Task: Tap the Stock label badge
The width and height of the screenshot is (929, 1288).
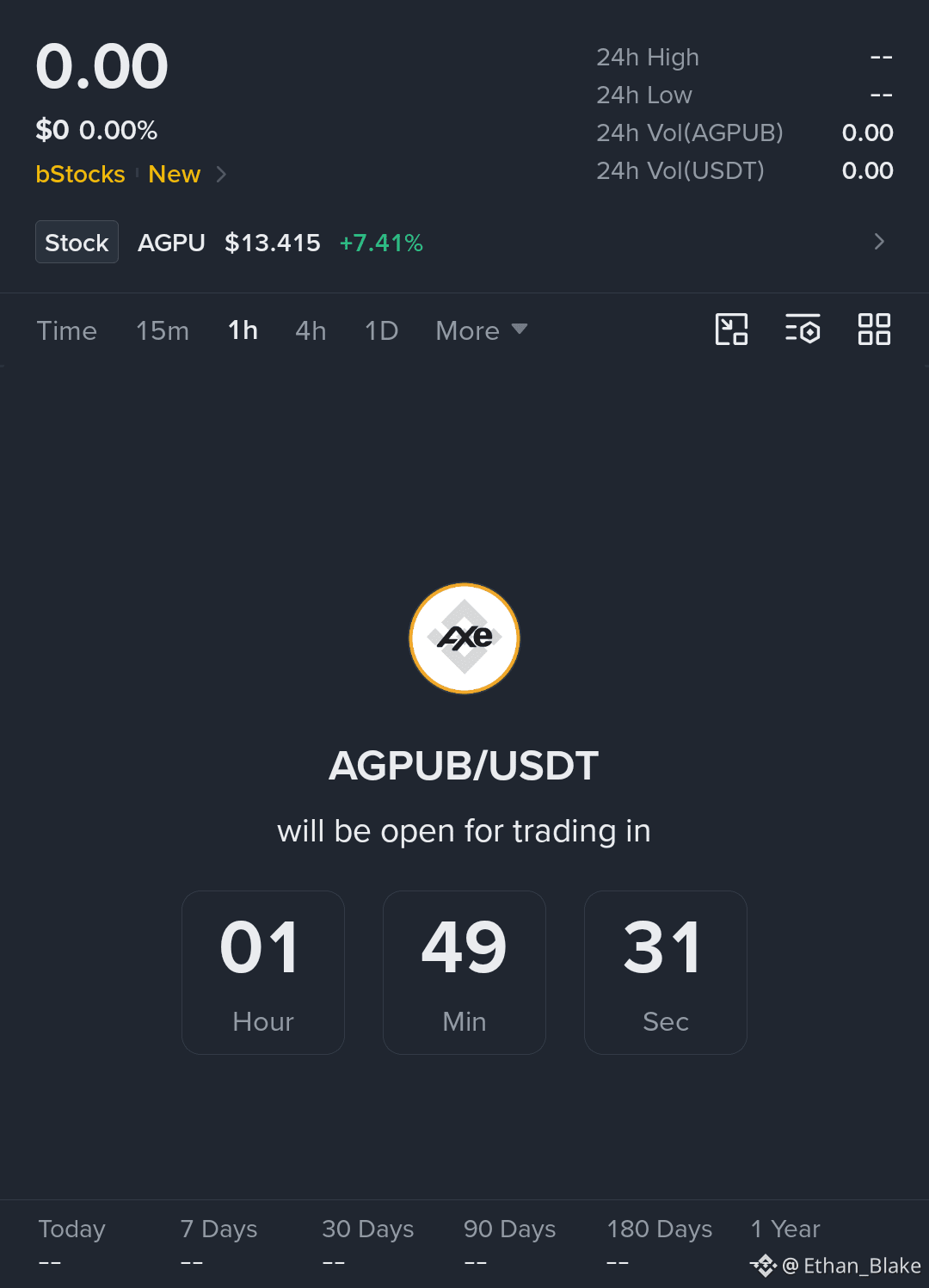Action: coord(77,242)
